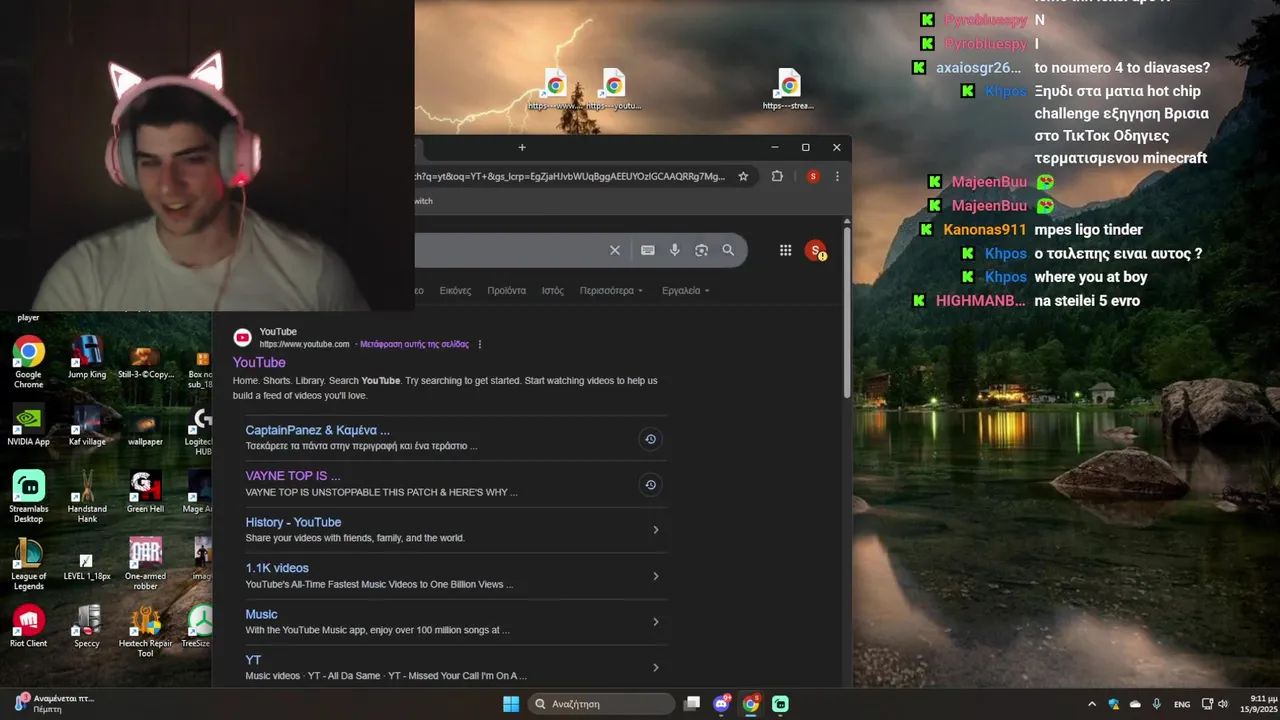This screenshot has height=720, width=1280.
Task: Expand the Εργαλεία tools dropdown
Action: point(686,291)
